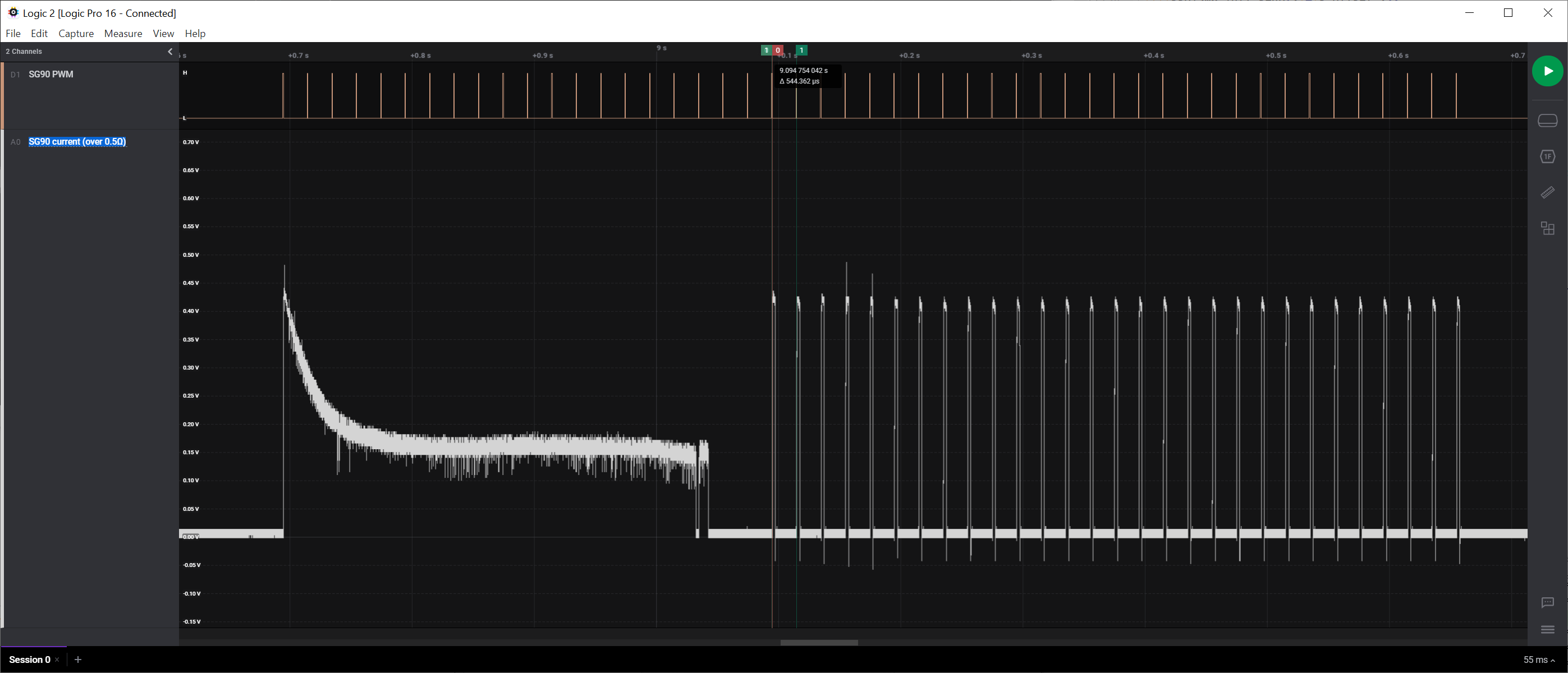
Task: Click the 0.00 V axis label
Action: [x=191, y=537]
